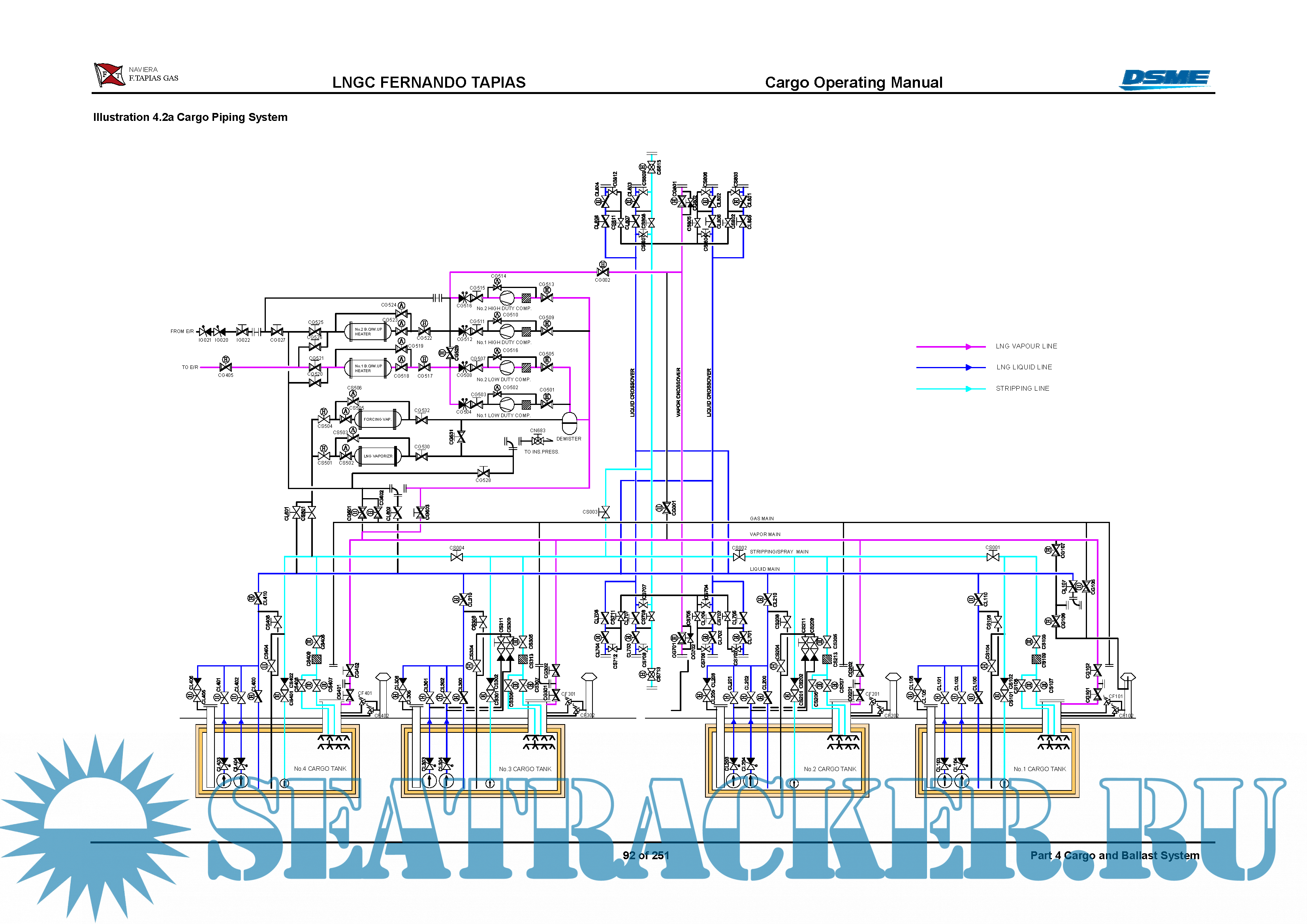Viewport: 1307px width, 924px height.
Task: Click the CG027 valve symbol
Action: click(x=276, y=331)
